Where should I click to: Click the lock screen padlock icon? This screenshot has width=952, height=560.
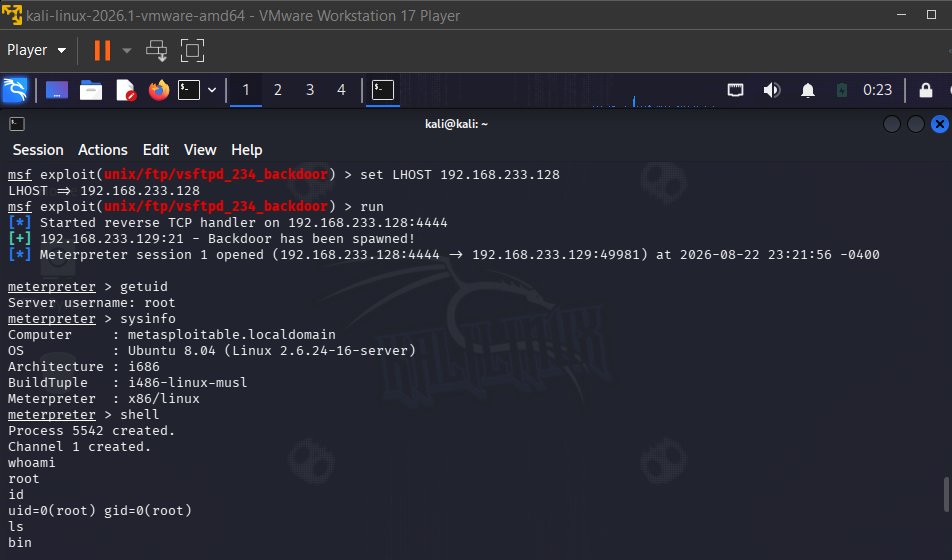[925, 90]
